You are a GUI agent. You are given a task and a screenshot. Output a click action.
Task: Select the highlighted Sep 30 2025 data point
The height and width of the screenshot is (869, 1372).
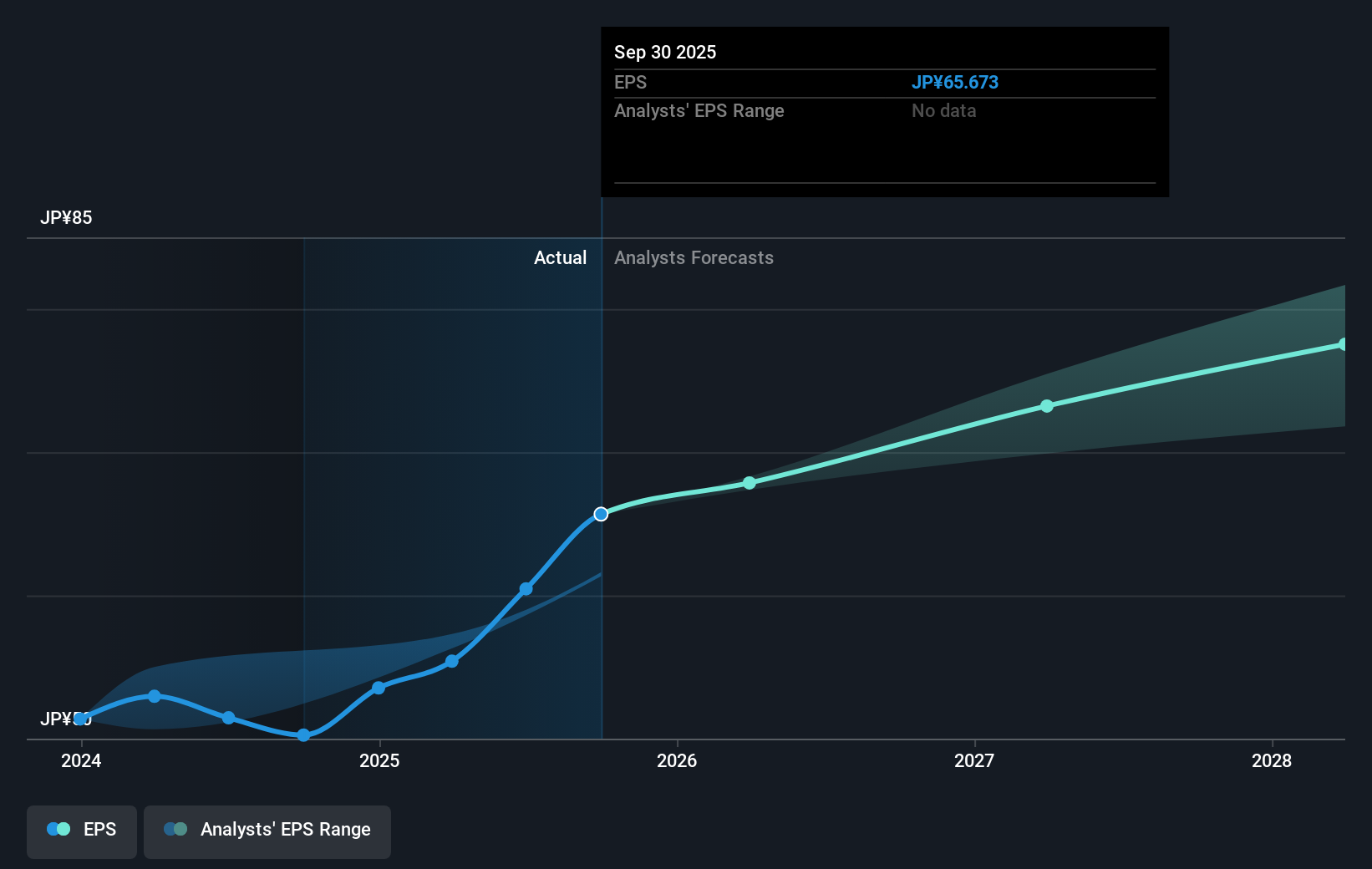point(600,515)
